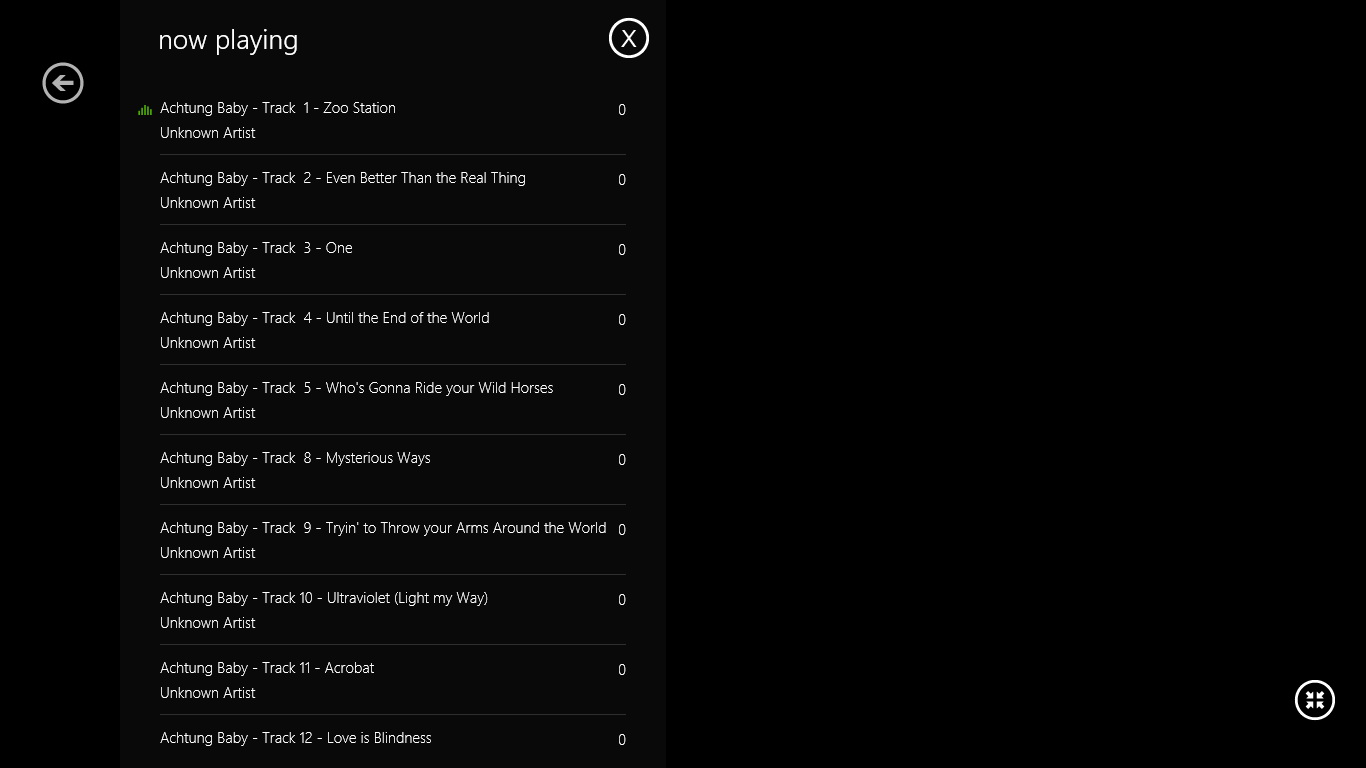Click the exit fullscreen shrink icon
Image resolution: width=1366 pixels, height=768 pixels.
pyautogui.click(x=1315, y=700)
